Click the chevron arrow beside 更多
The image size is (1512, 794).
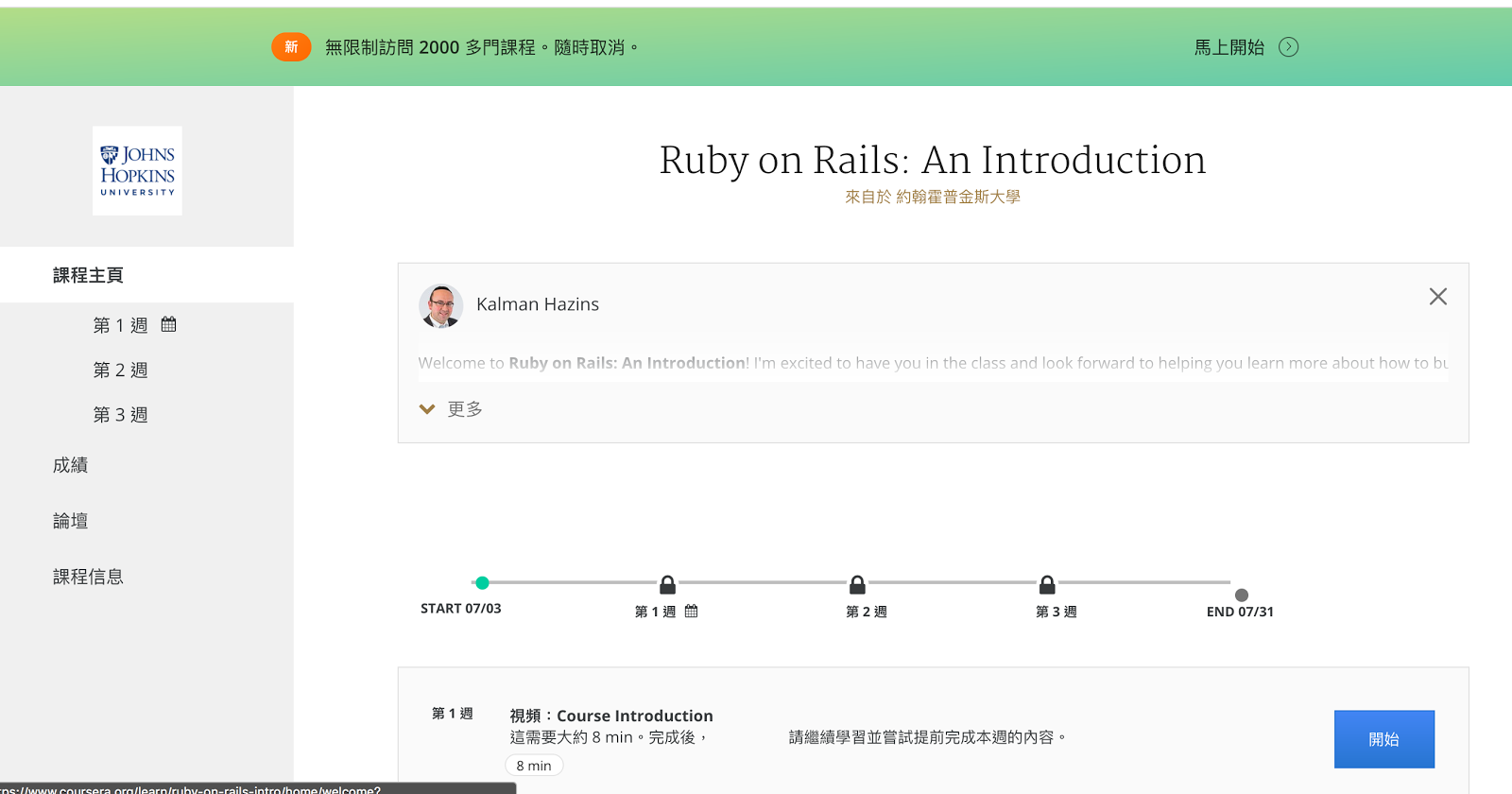pos(427,409)
